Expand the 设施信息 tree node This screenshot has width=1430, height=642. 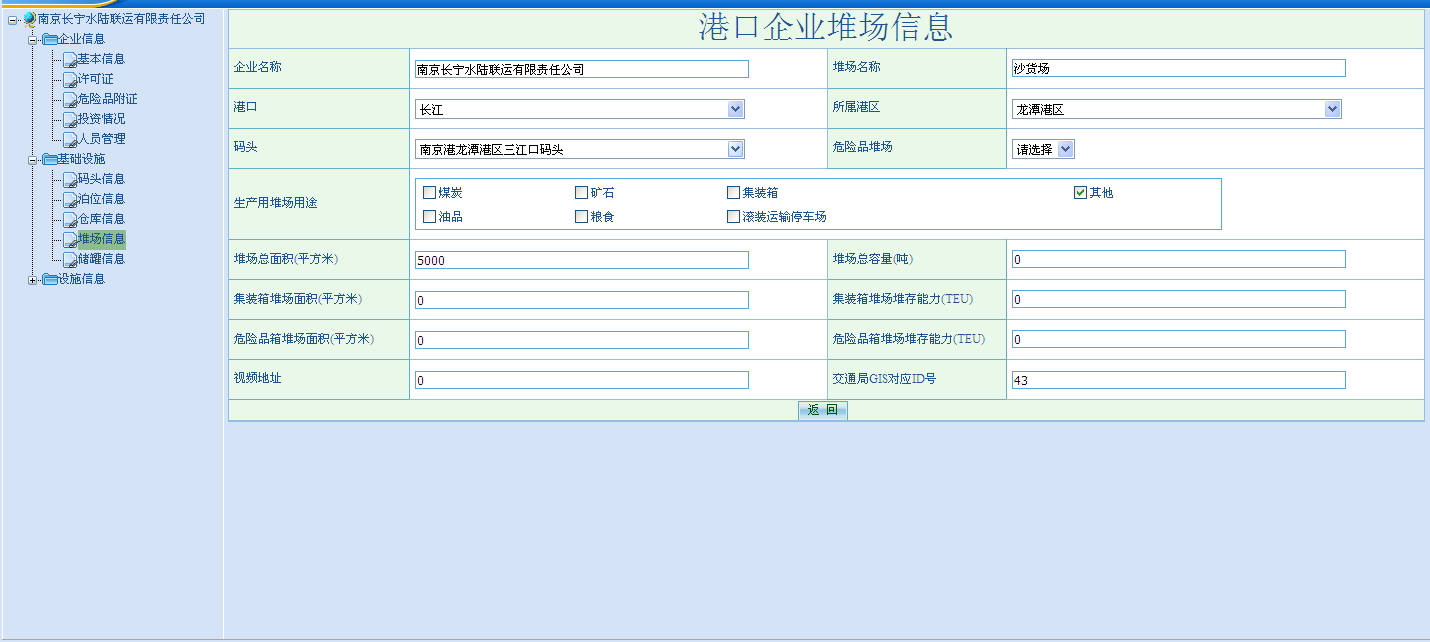(33, 280)
